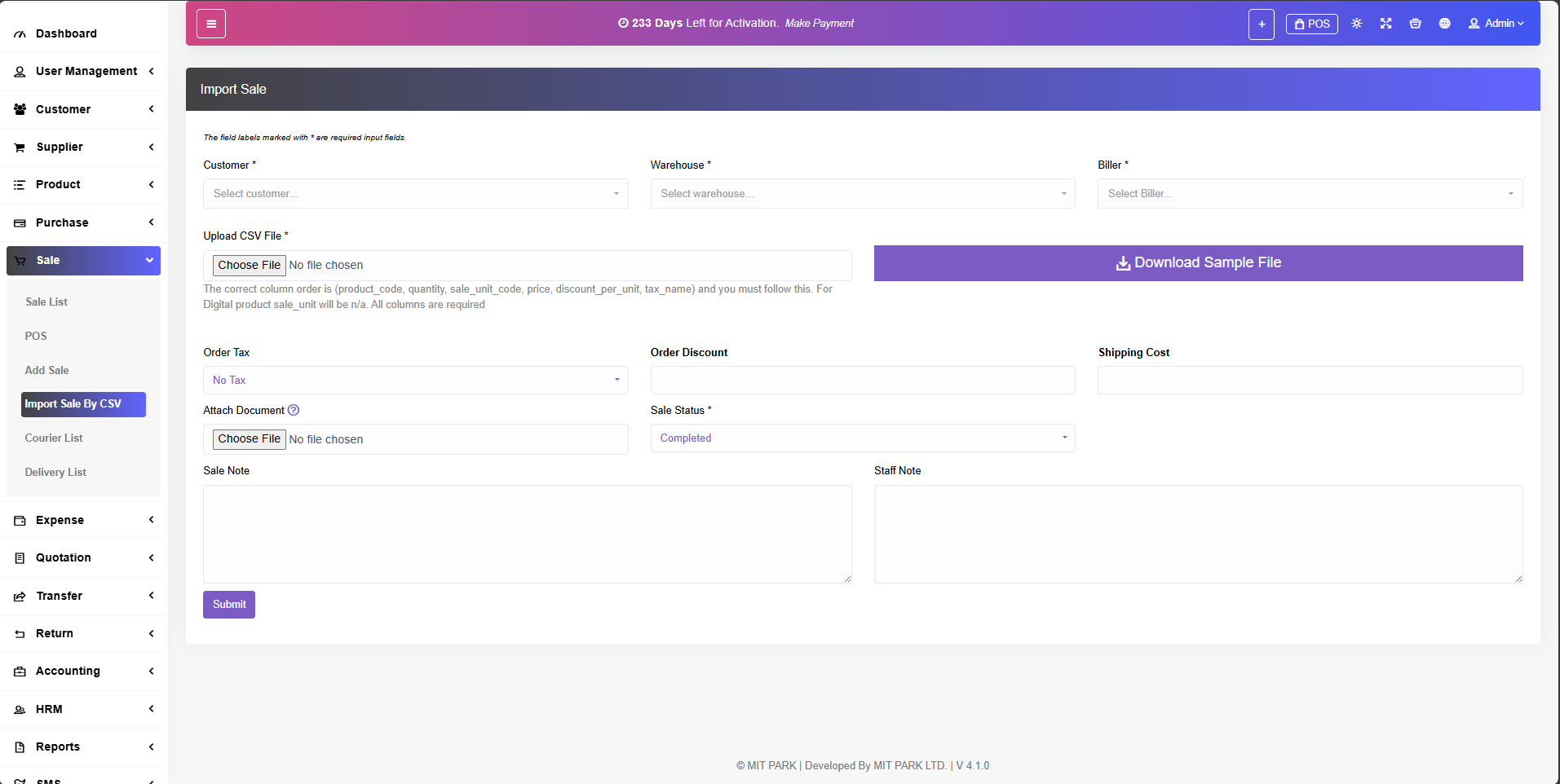Click Choose File for Upload CSV File
Image resolution: width=1560 pixels, height=784 pixels.
(250, 266)
